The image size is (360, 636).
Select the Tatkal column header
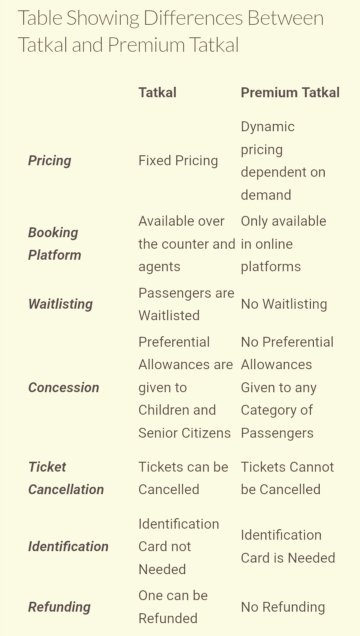pyautogui.click(x=157, y=92)
